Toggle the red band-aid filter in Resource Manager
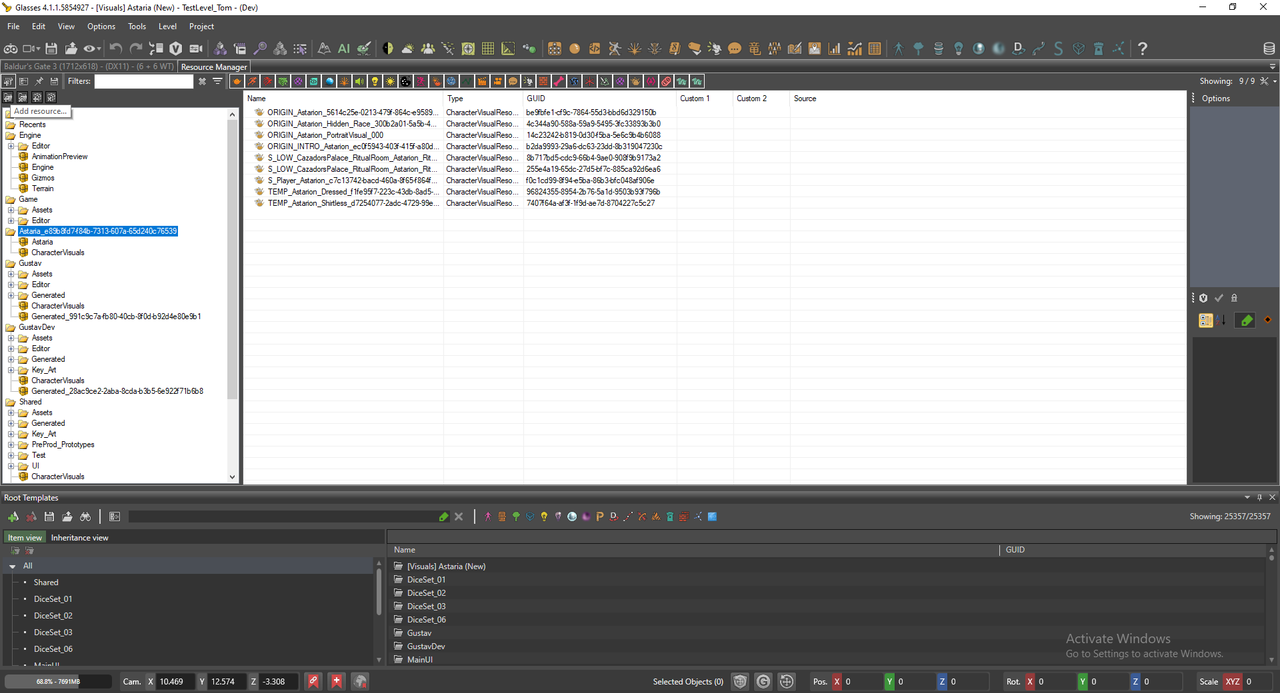 (x=666, y=81)
